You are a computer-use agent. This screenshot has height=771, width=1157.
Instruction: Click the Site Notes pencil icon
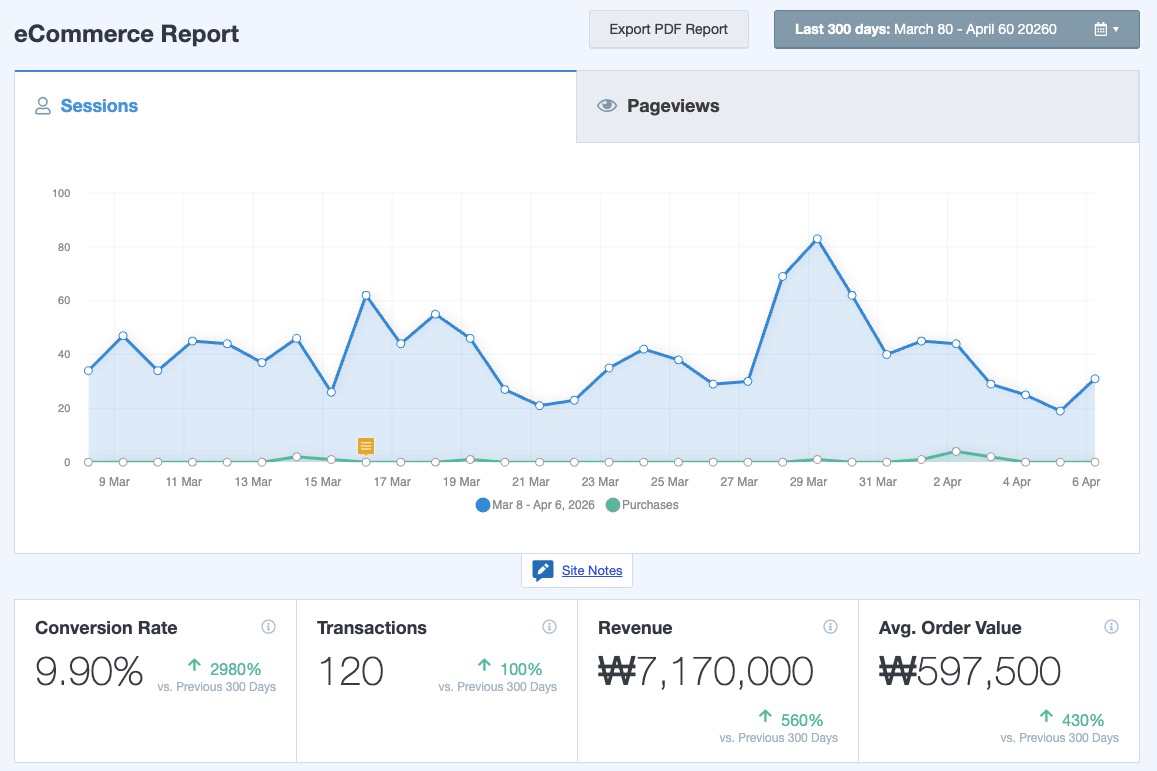pos(543,571)
